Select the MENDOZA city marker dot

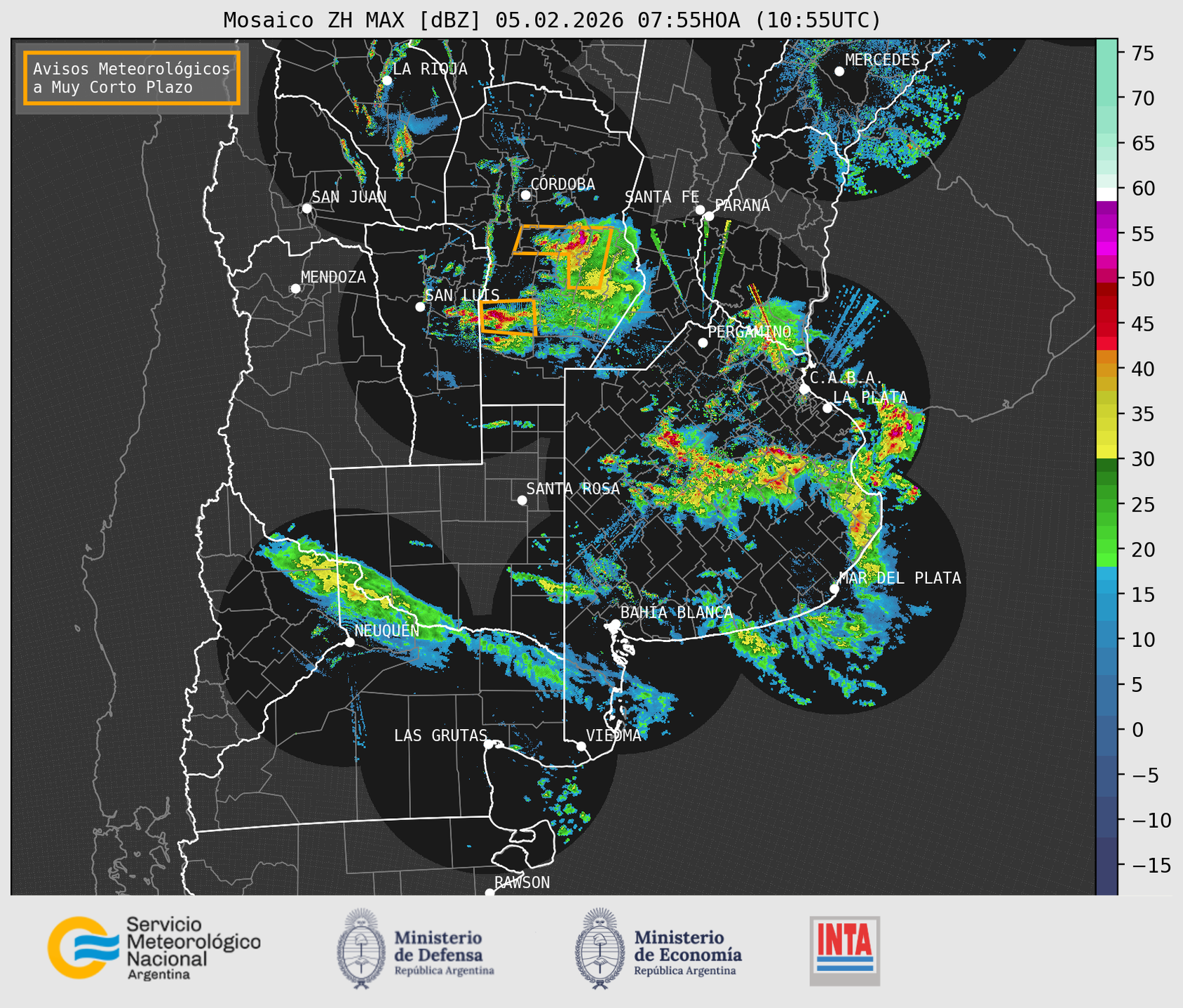[x=296, y=289]
